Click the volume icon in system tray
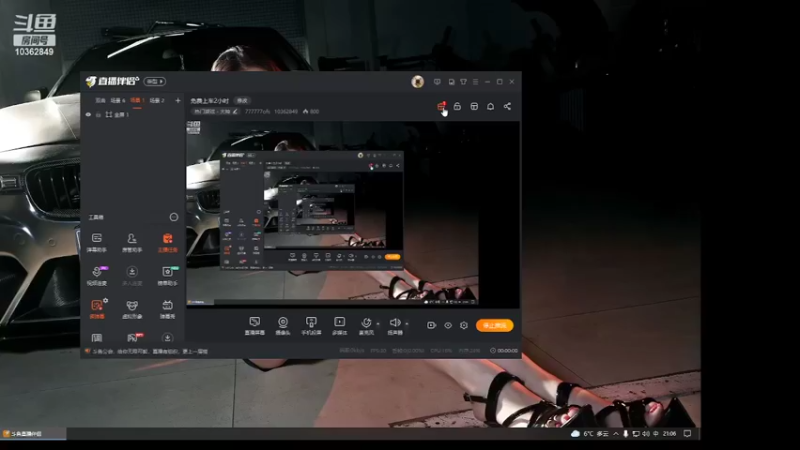Viewport: 800px width, 450px height. click(x=646, y=434)
